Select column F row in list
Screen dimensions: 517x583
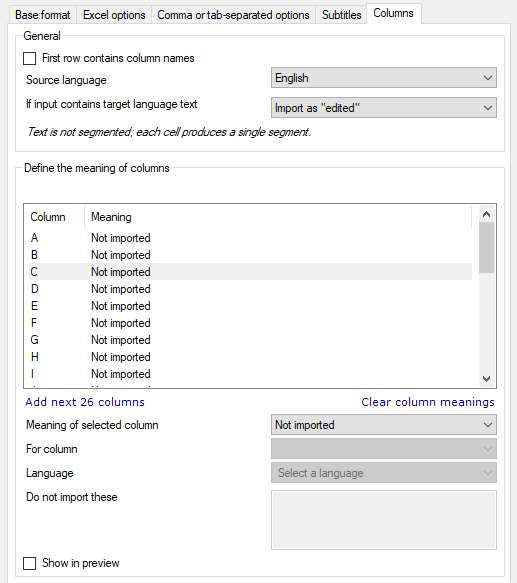250,323
